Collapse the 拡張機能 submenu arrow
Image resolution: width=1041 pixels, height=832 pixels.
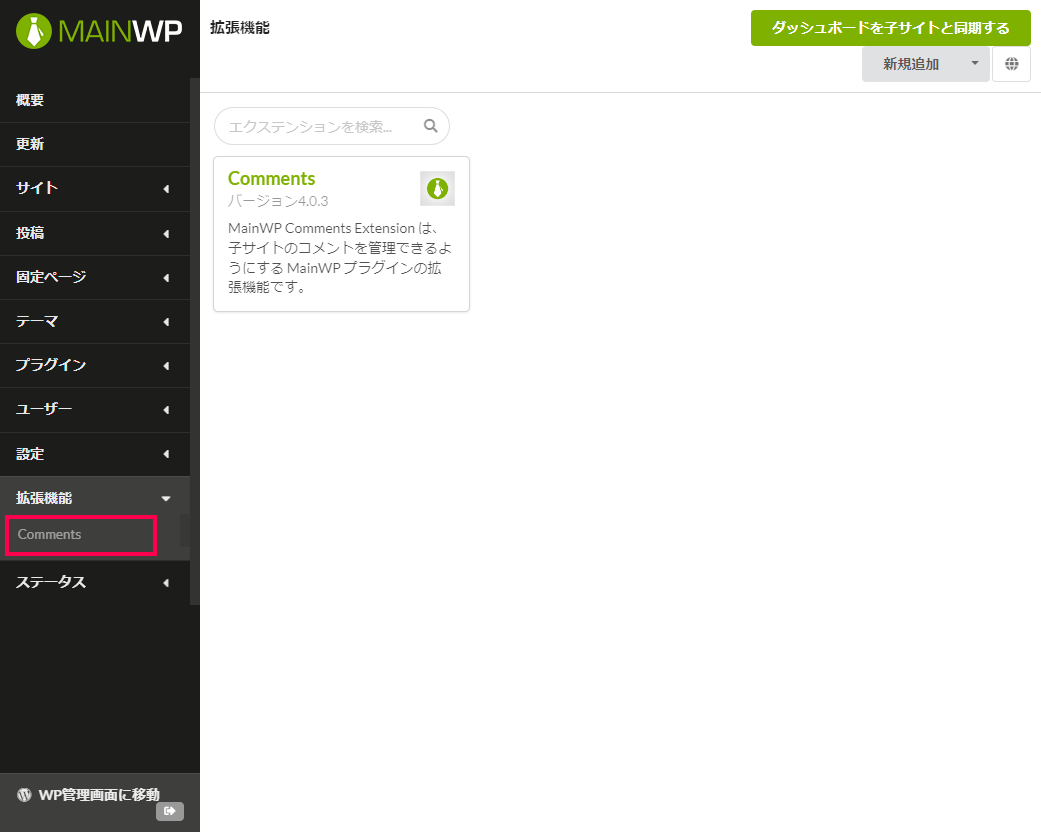click(x=166, y=499)
